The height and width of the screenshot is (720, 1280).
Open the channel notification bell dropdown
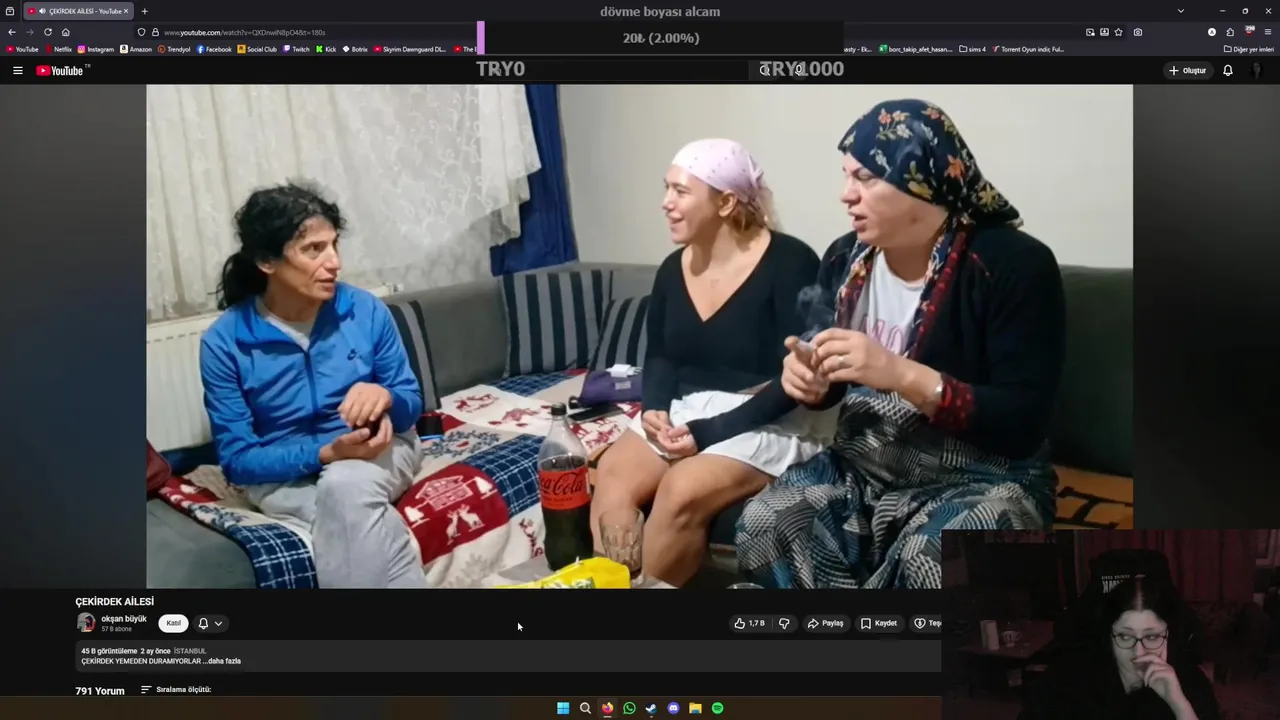coord(210,623)
